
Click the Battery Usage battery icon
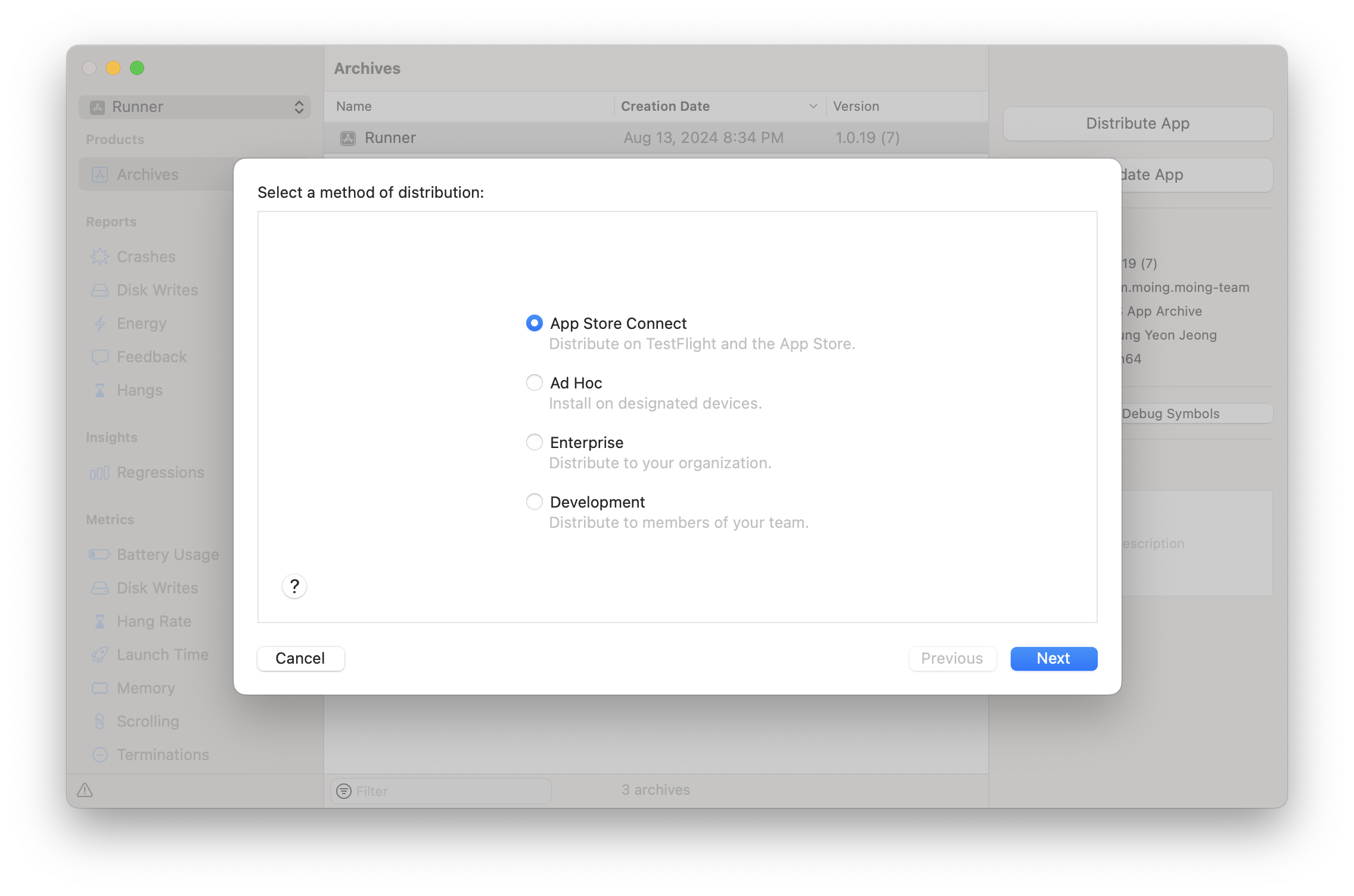(x=100, y=555)
